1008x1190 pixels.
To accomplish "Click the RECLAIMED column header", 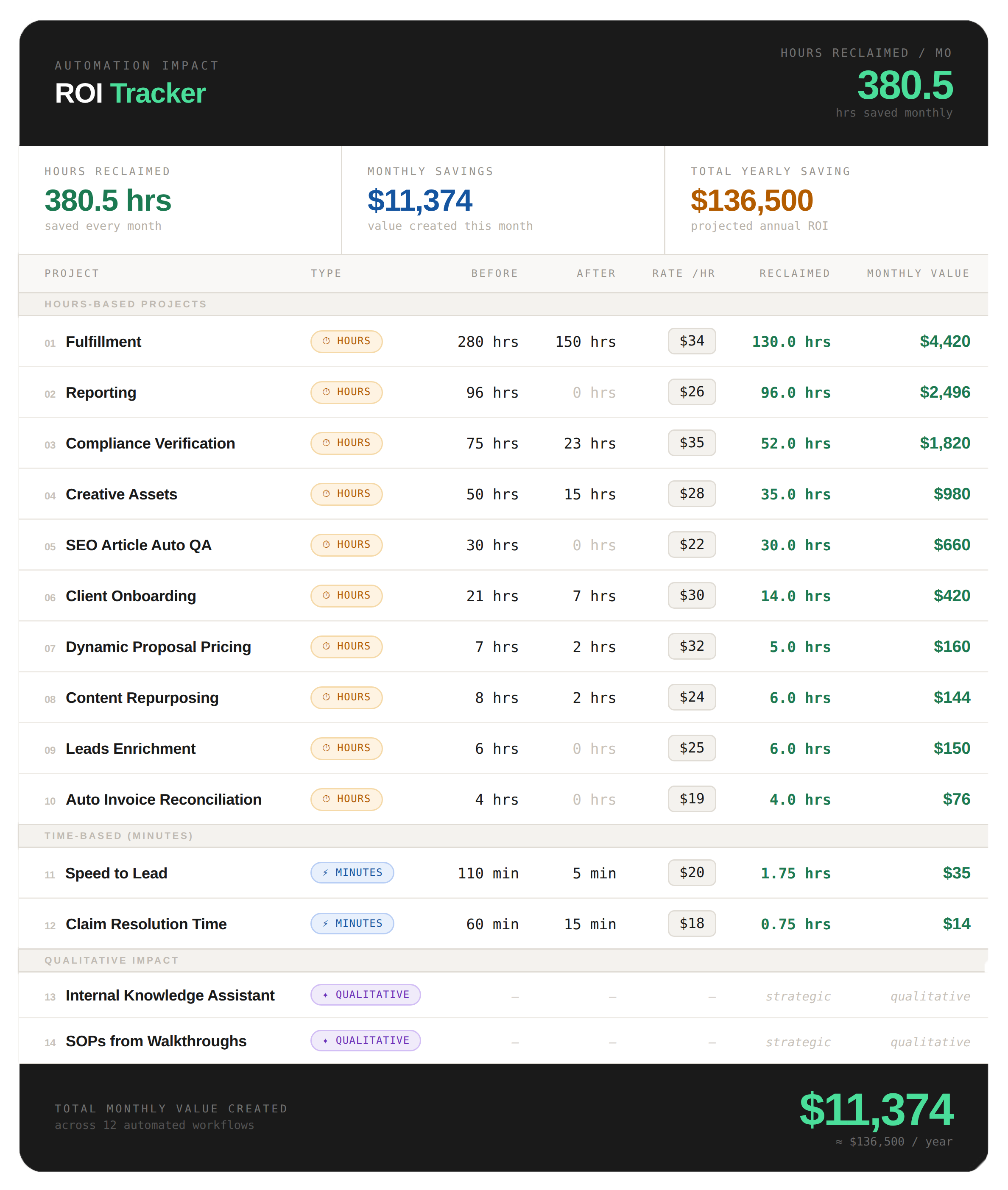I will pos(794,273).
